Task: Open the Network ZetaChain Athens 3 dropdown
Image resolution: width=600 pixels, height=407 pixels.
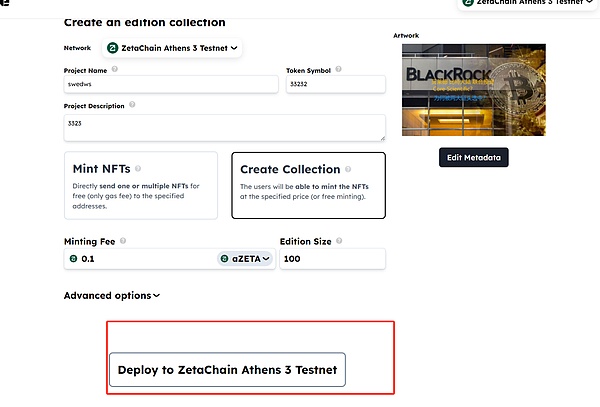Action: [172, 47]
